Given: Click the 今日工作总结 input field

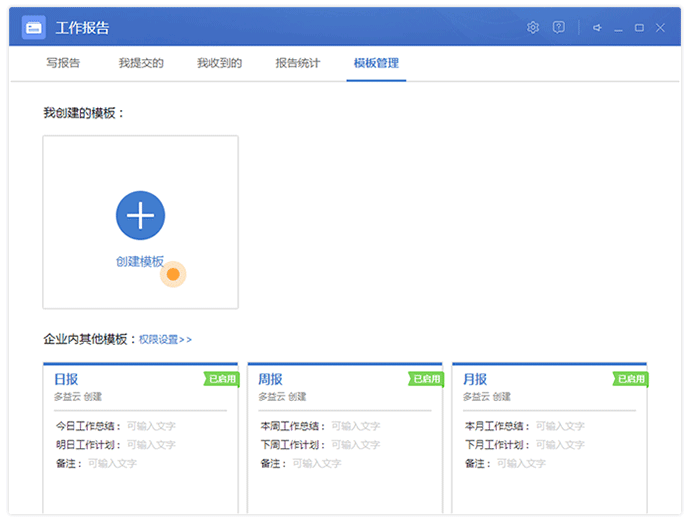Looking at the screenshot, I should click(151, 426).
